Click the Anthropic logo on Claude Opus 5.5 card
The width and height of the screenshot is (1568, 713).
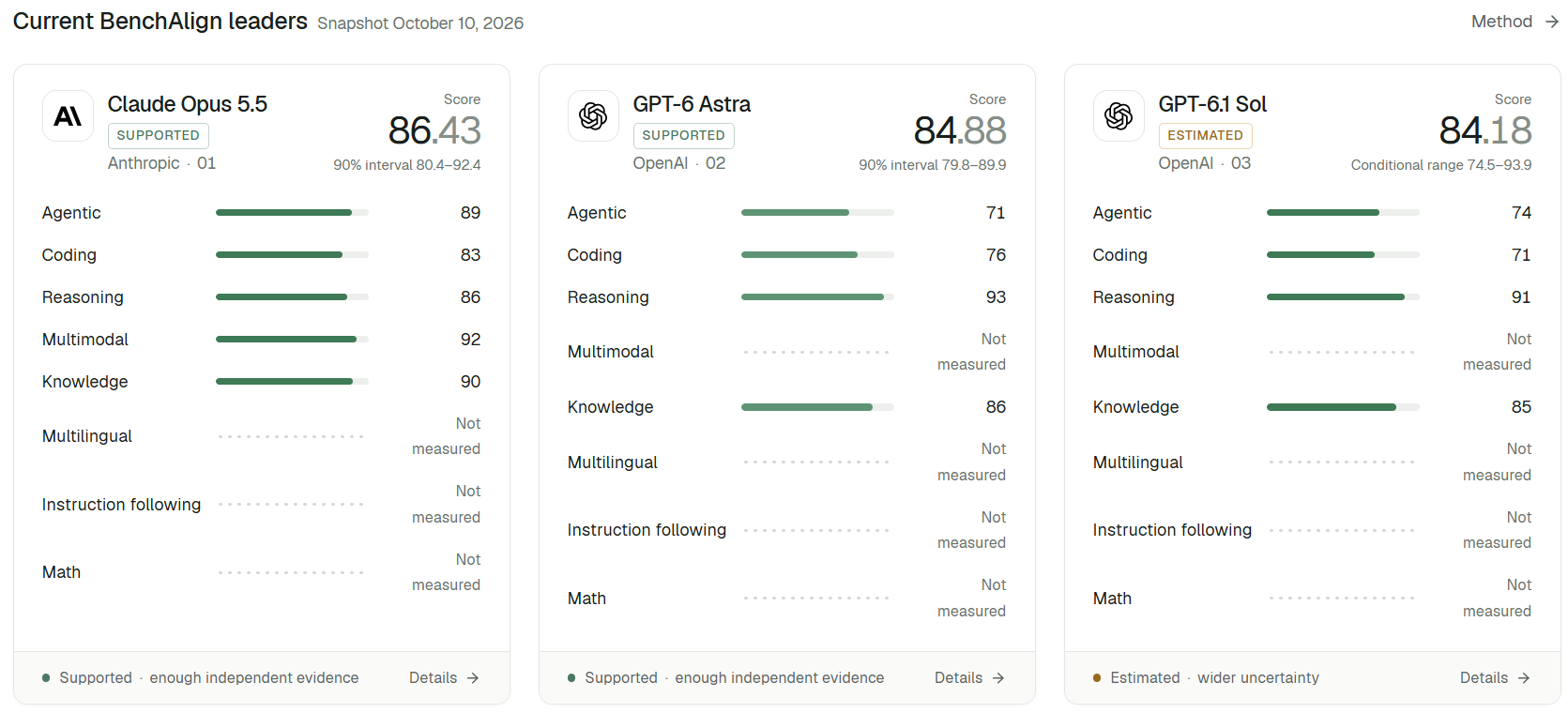68,116
